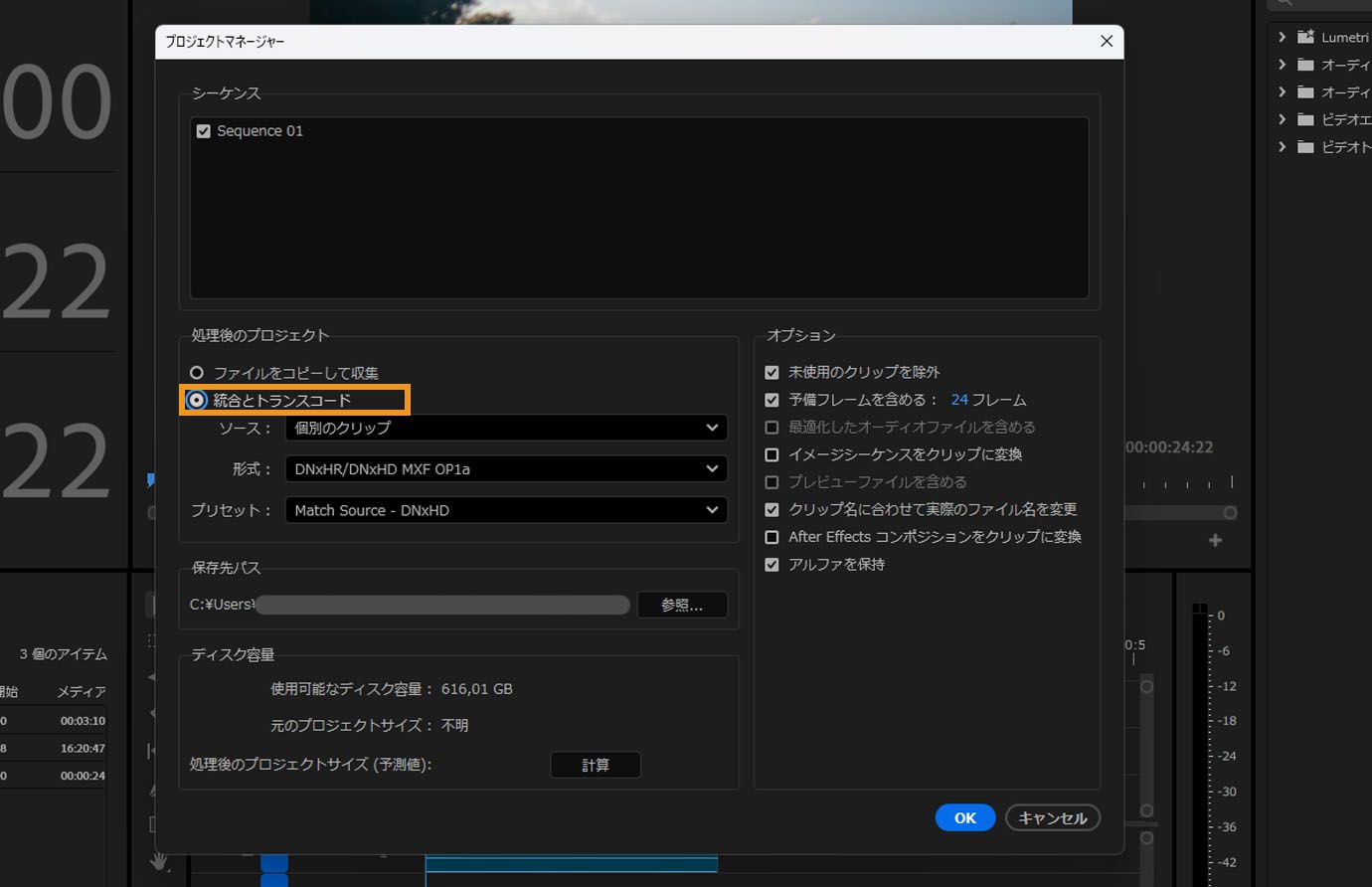Click the キャンセル button

coord(1053,817)
